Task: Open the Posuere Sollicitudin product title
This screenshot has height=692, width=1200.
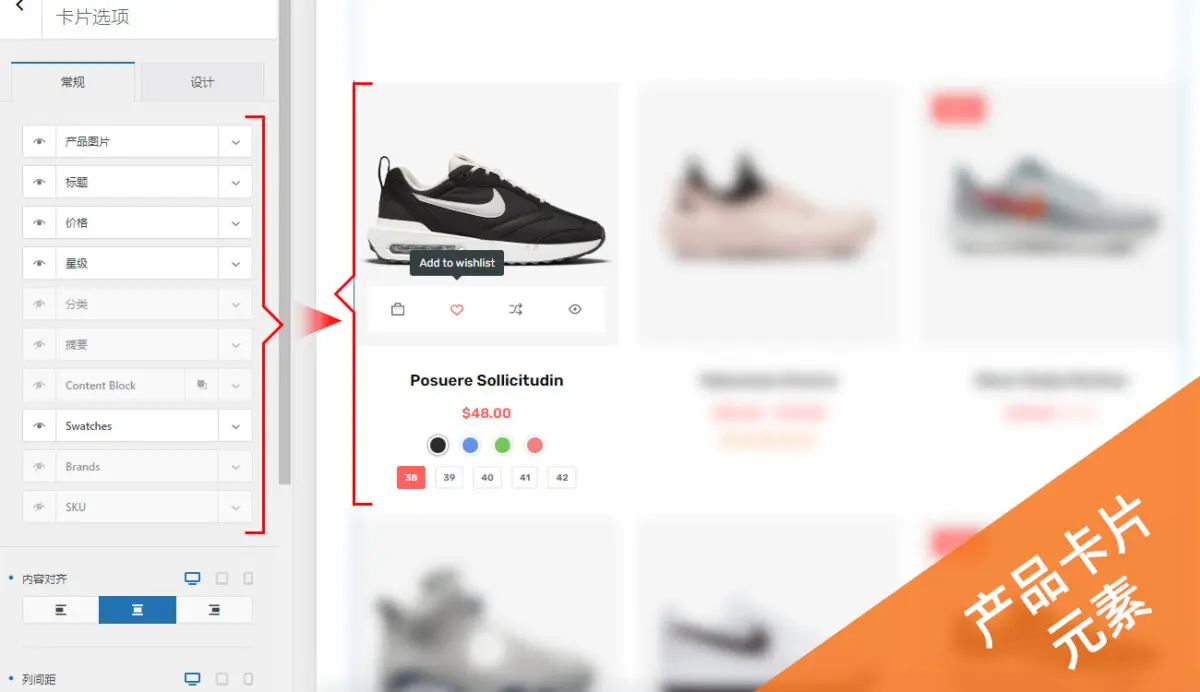Action: (x=486, y=380)
